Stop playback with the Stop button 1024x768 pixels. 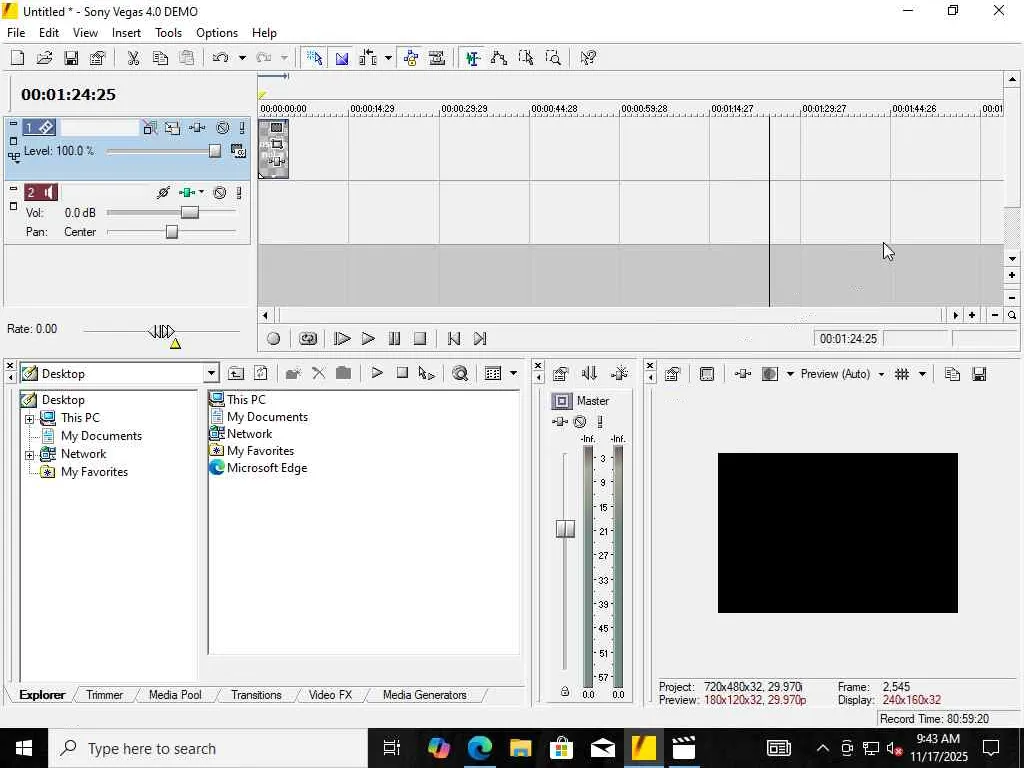click(420, 338)
